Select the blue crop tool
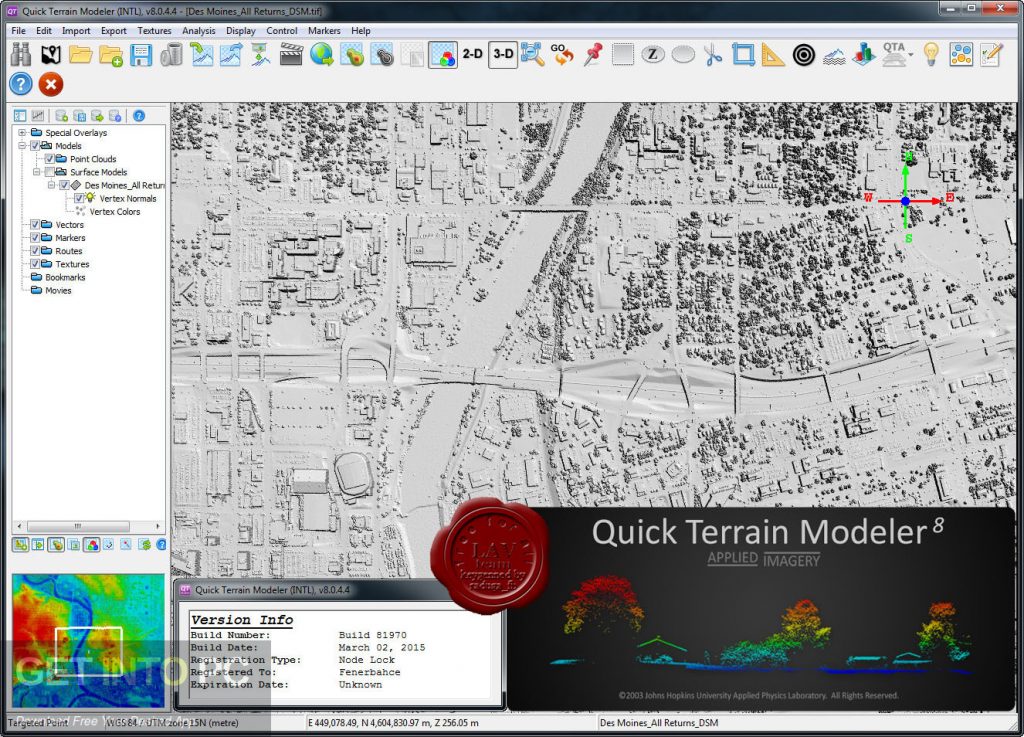 [743, 55]
